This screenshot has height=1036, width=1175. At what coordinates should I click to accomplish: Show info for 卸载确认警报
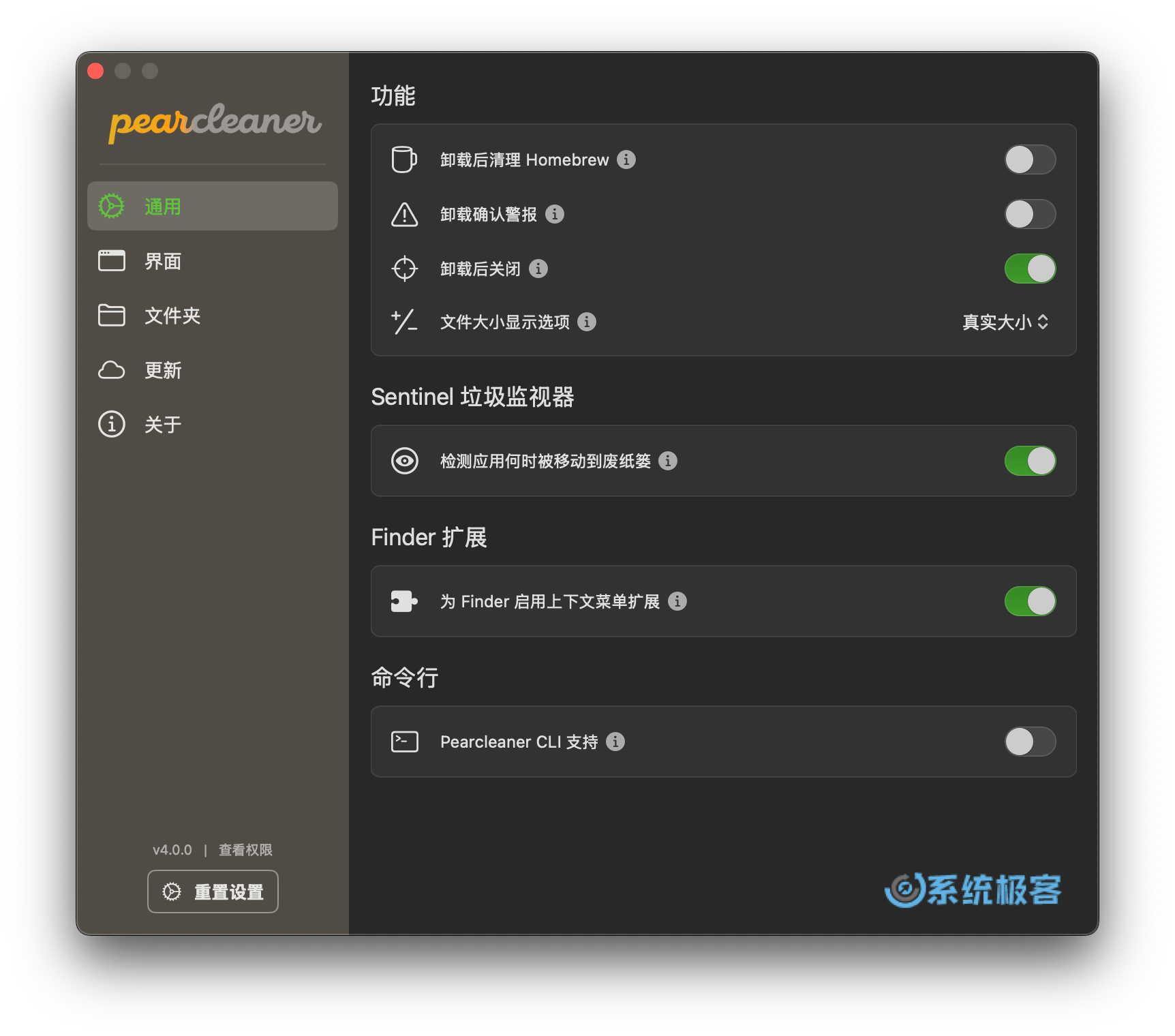[x=555, y=214]
